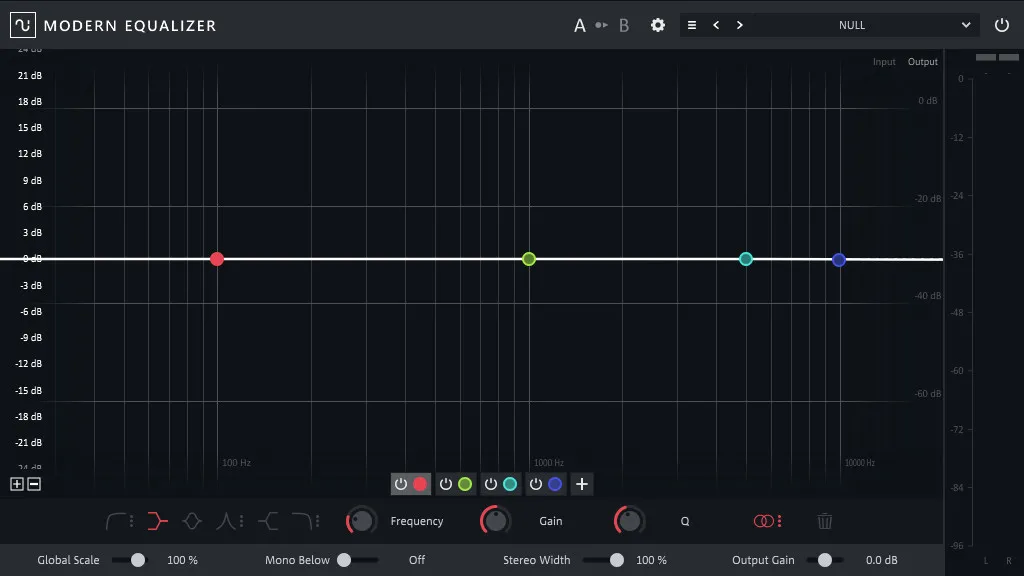Click the Modern Equalizer logo icon

[x=23, y=25]
